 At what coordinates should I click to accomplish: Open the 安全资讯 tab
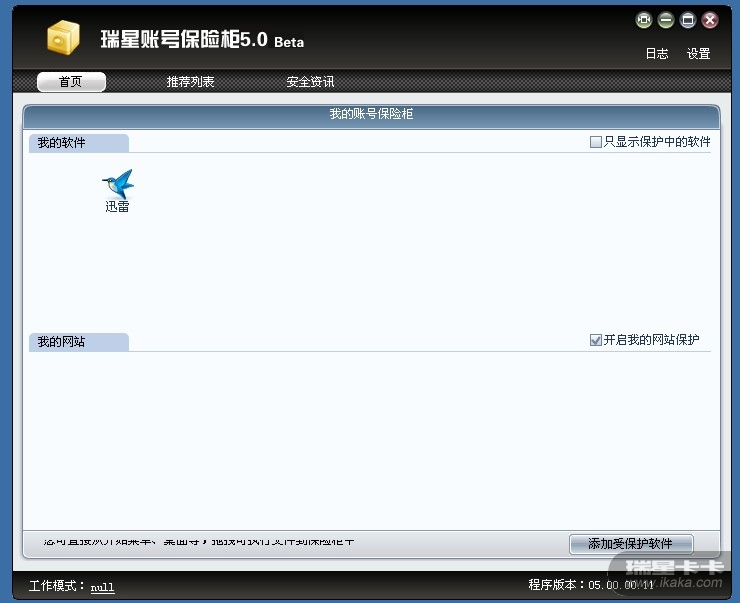[310, 82]
